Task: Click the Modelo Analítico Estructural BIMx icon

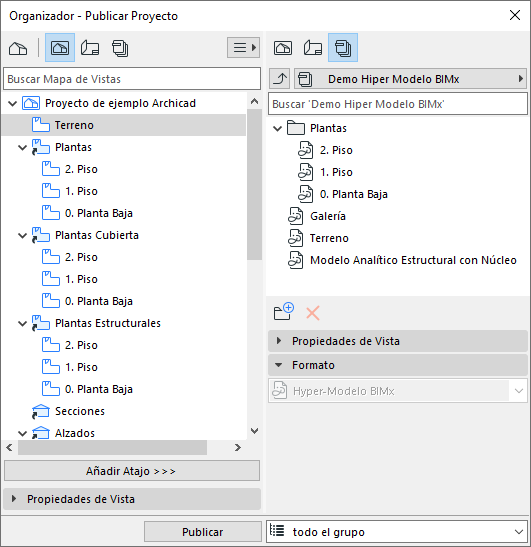Action: tap(296, 260)
